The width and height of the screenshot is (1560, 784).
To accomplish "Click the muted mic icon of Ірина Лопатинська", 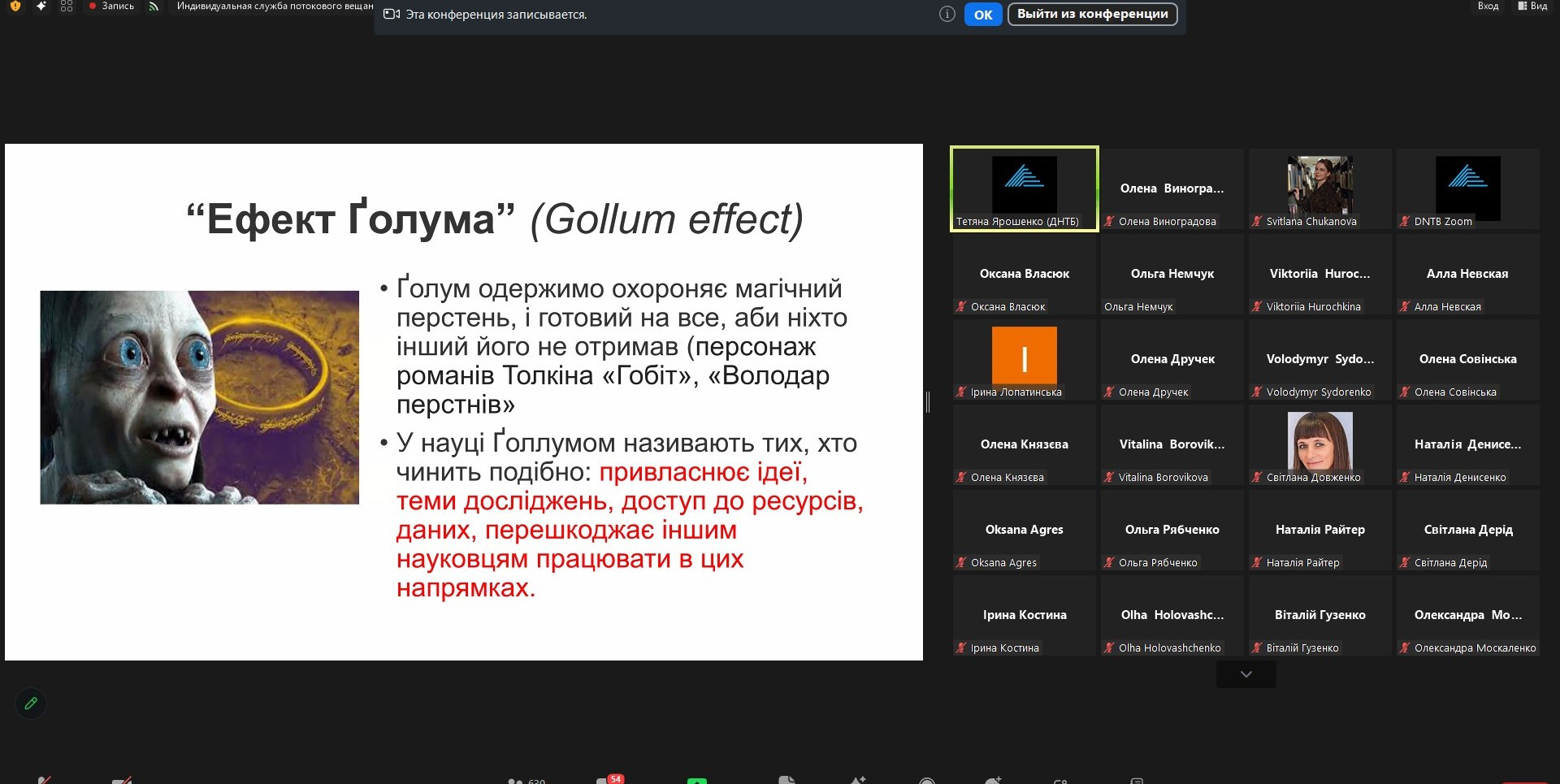I will point(961,392).
